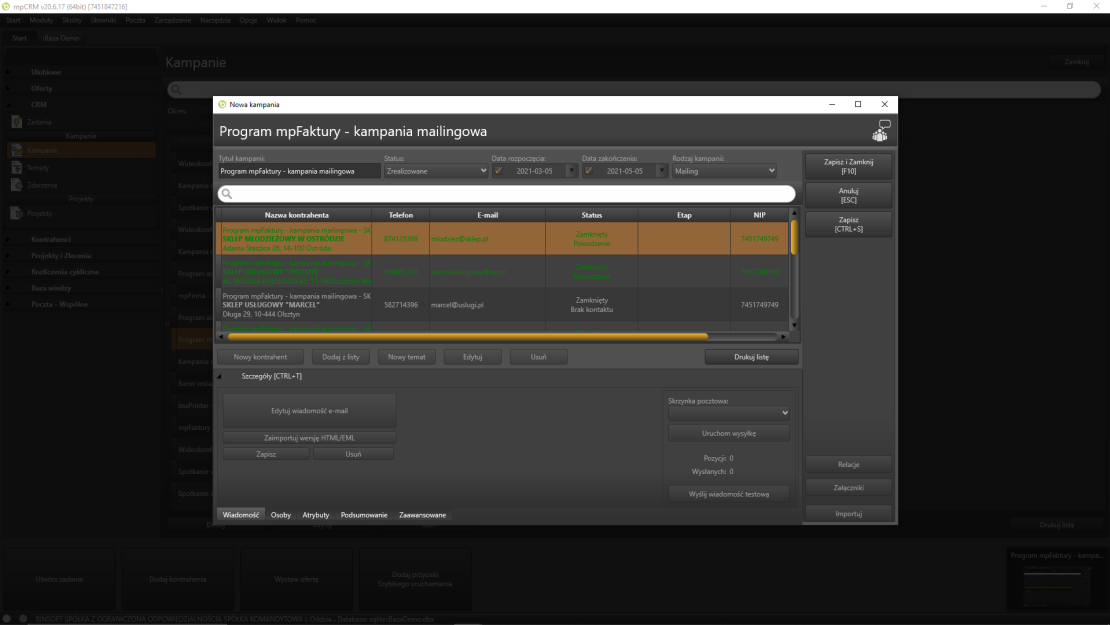Click the Zdarzenia icon in the main window sidebar
The height and width of the screenshot is (625, 1110).
point(16,185)
